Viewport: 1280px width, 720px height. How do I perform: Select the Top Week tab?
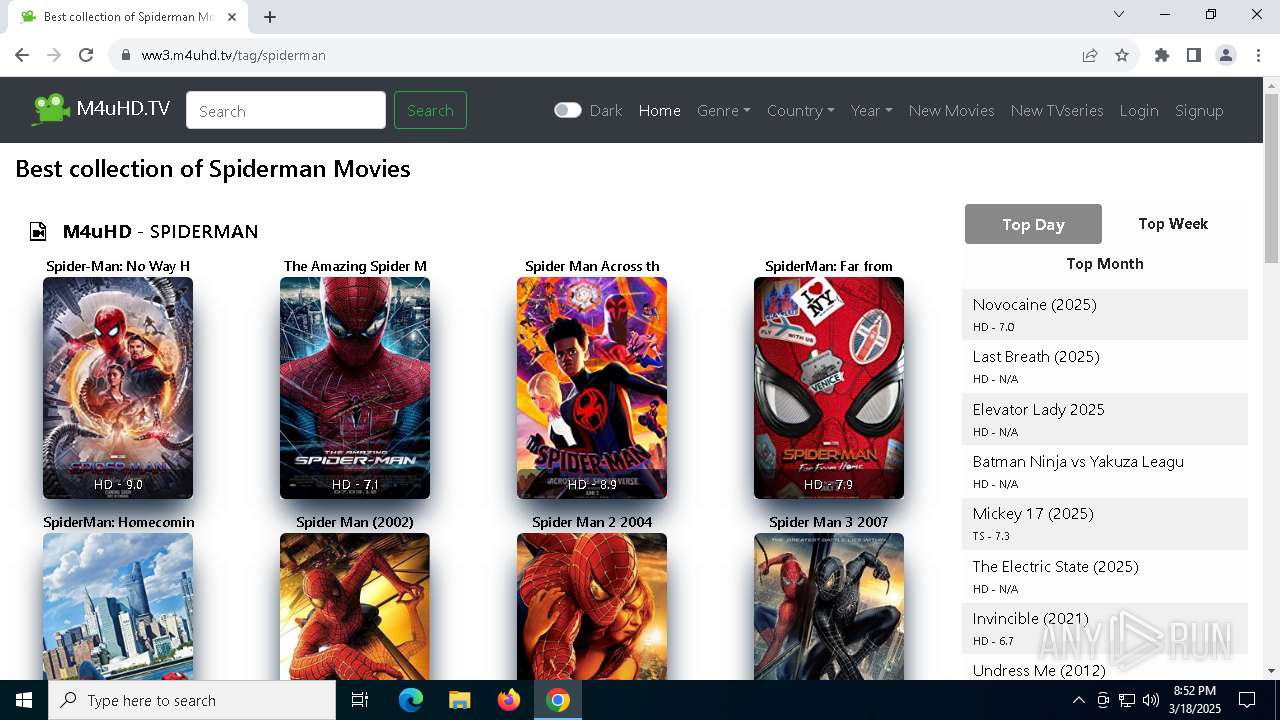[x=1173, y=224]
